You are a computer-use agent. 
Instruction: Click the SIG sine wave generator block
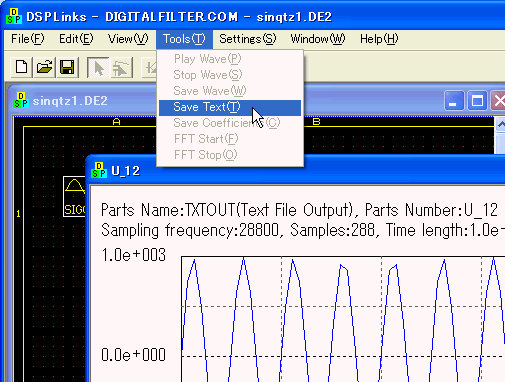[x=74, y=197]
